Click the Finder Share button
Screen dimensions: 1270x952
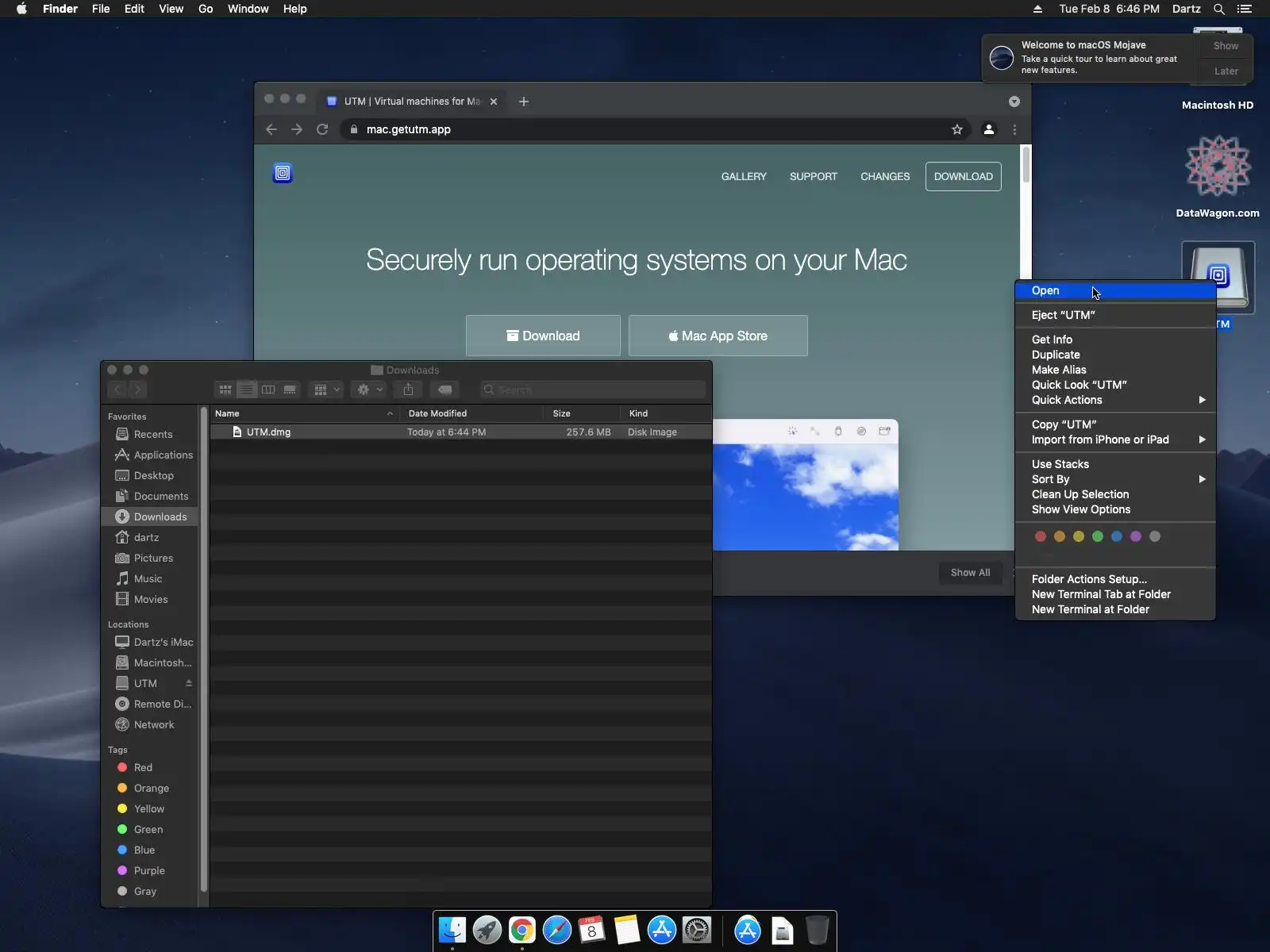pyautogui.click(x=408, y=390)
